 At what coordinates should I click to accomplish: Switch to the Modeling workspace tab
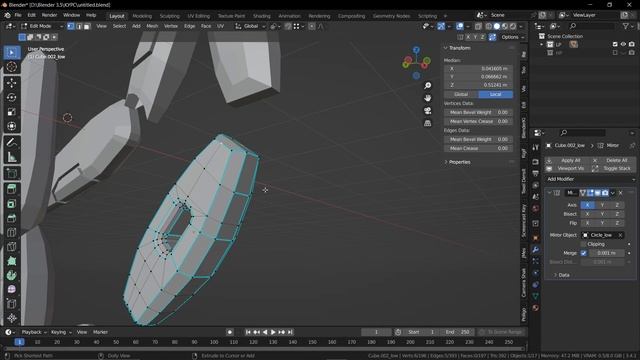[142, 16]
